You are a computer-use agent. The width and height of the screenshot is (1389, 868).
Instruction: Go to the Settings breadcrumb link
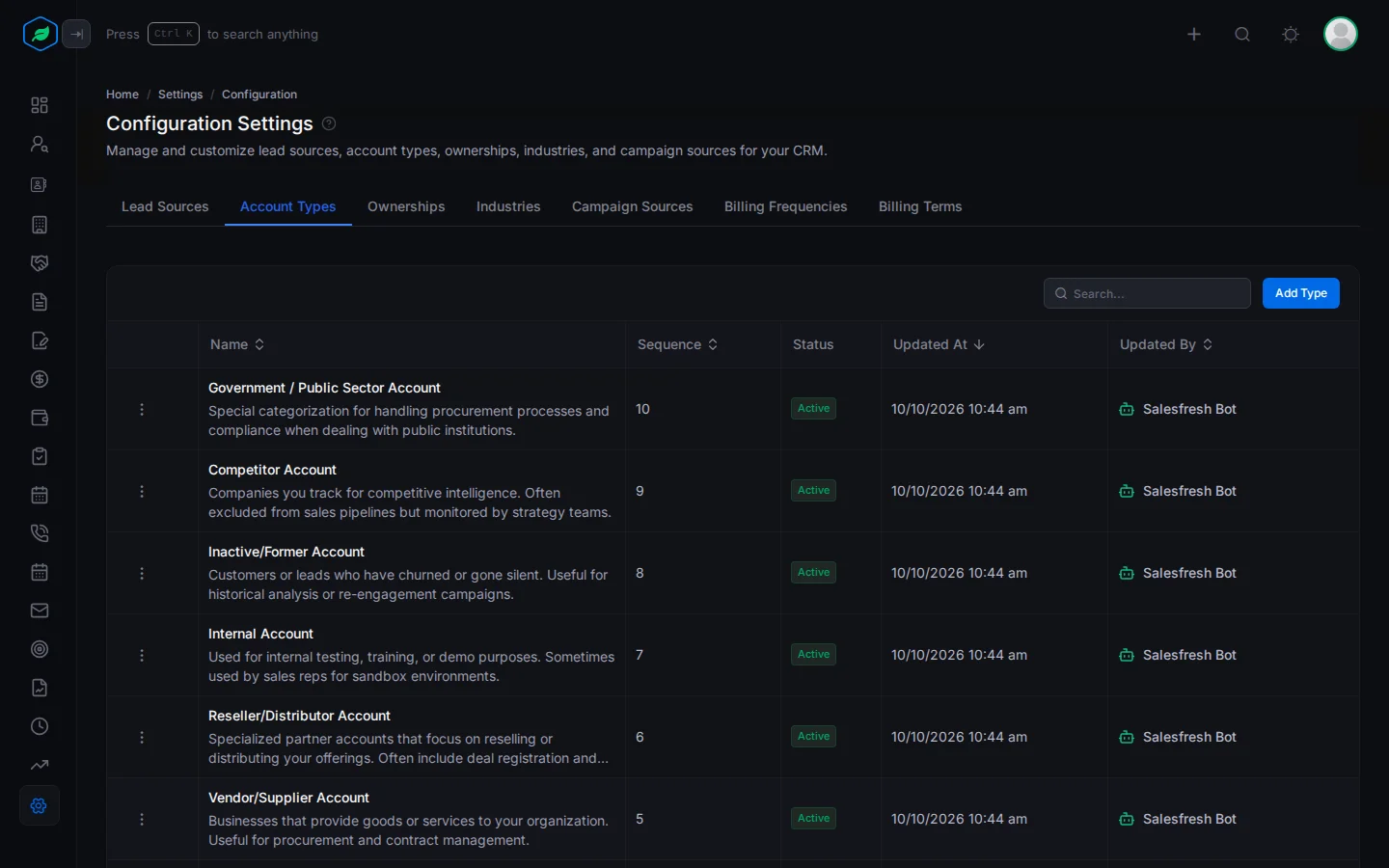click(180, 95)
